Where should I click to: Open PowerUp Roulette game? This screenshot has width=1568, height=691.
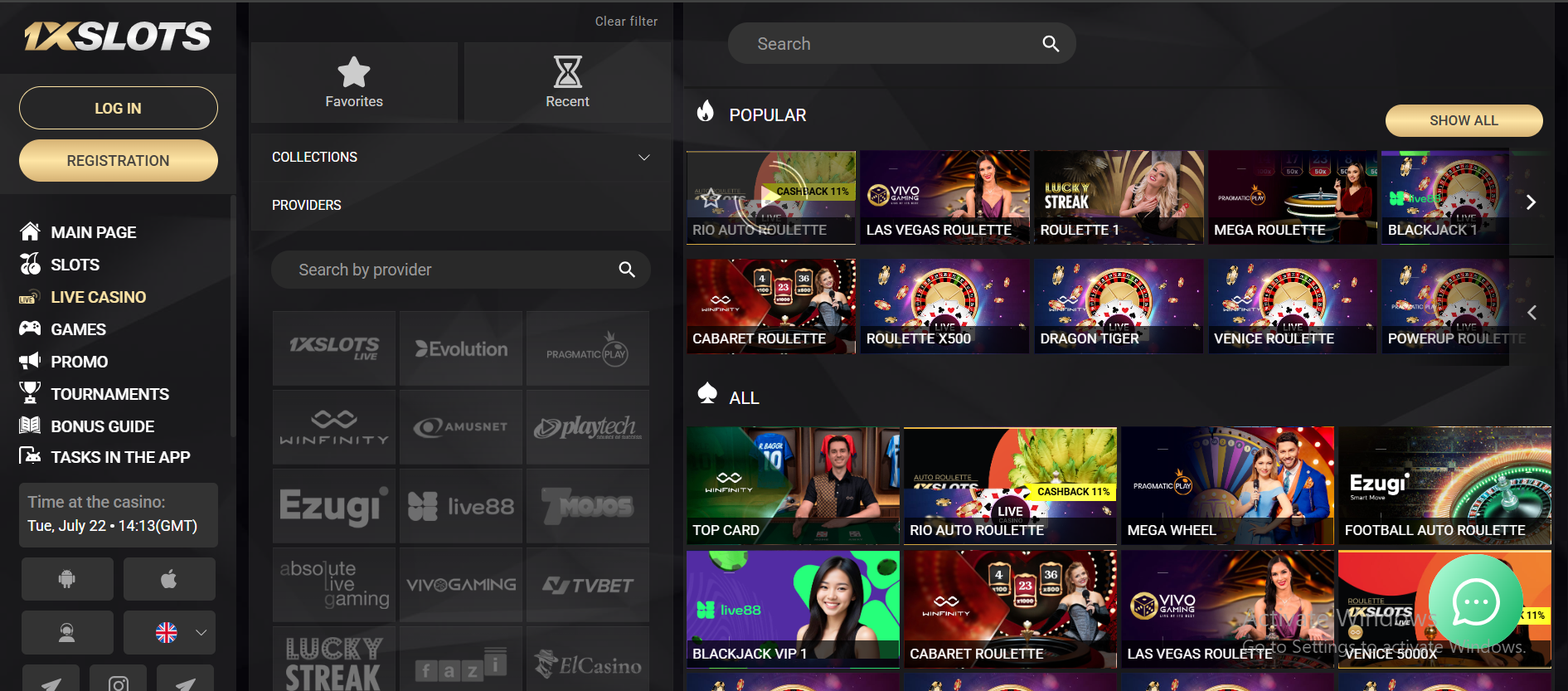(x=1445, y=306)
